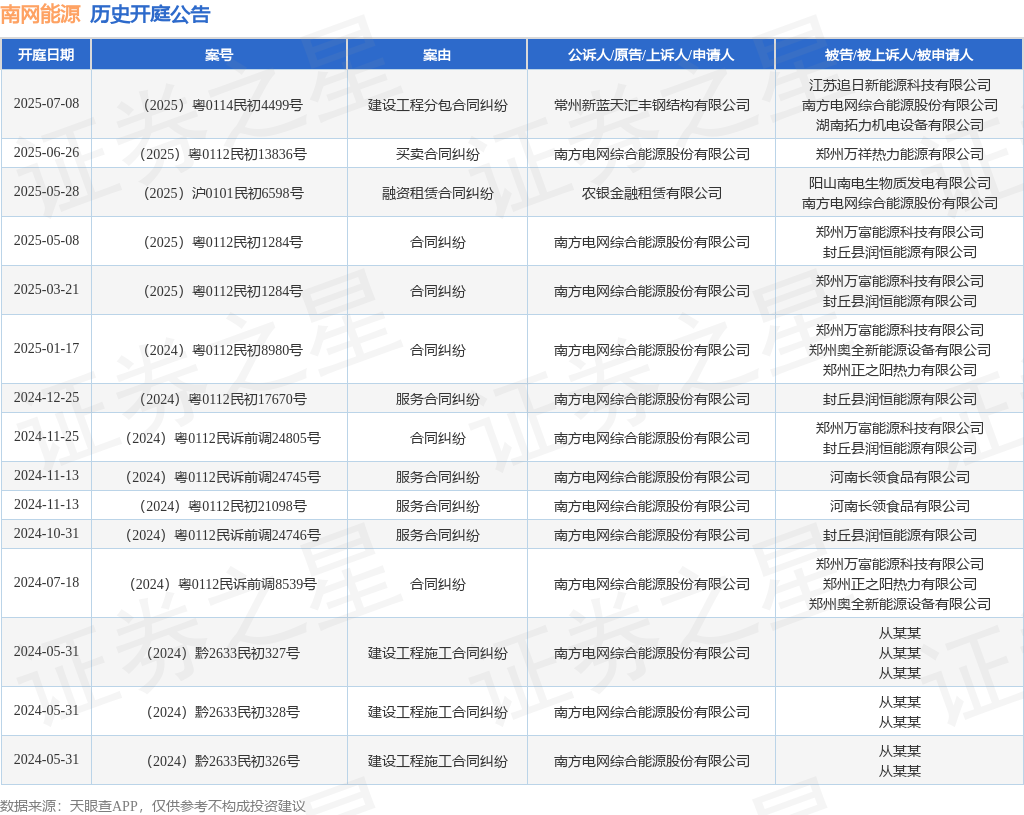
Task: Click the 买卖合同纠纷 cause cell
Action: [438, 154]
